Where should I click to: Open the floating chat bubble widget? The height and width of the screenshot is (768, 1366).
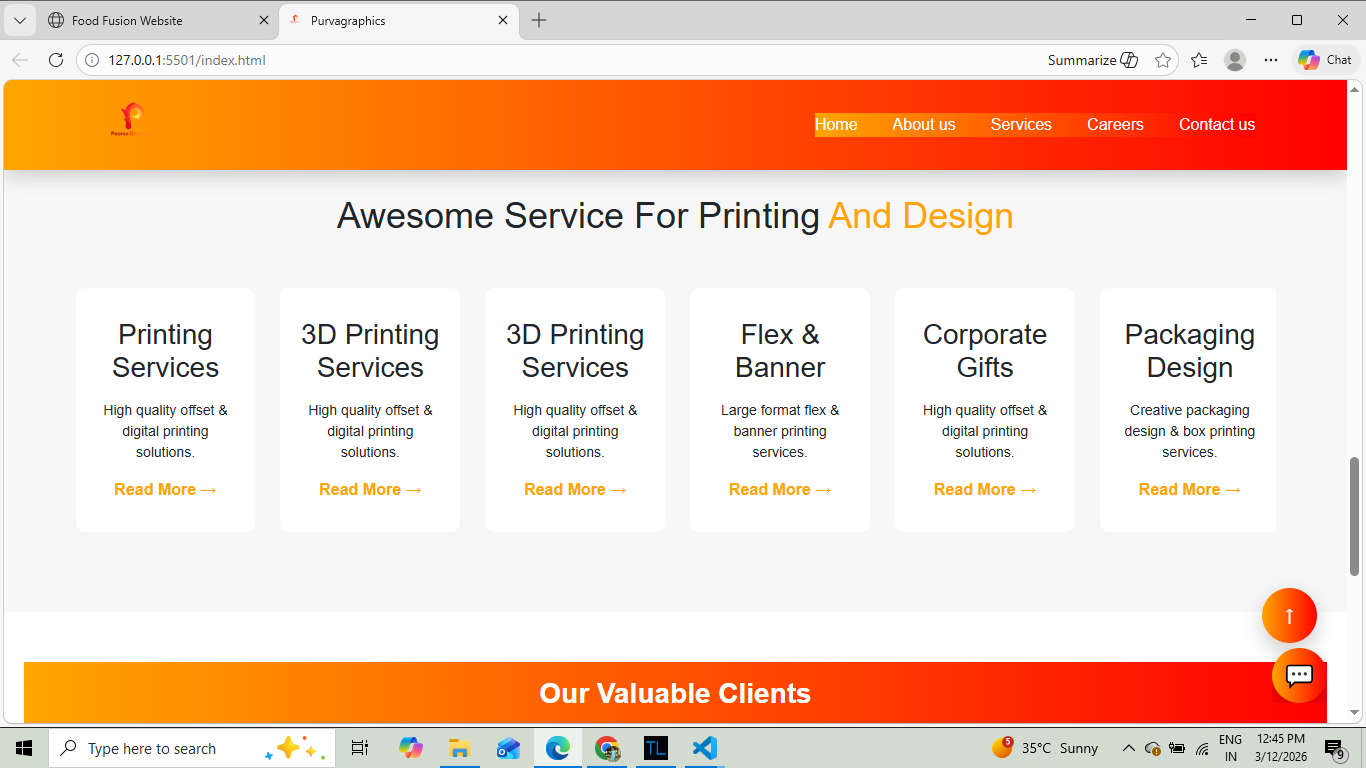pos(1298,675)
